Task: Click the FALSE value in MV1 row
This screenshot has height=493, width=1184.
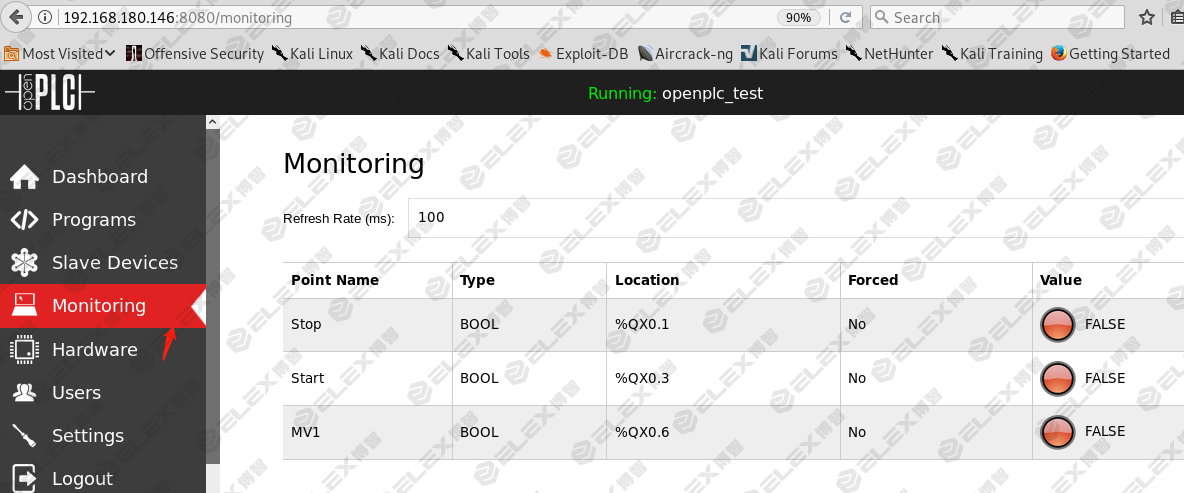Action: [1105, 432]
